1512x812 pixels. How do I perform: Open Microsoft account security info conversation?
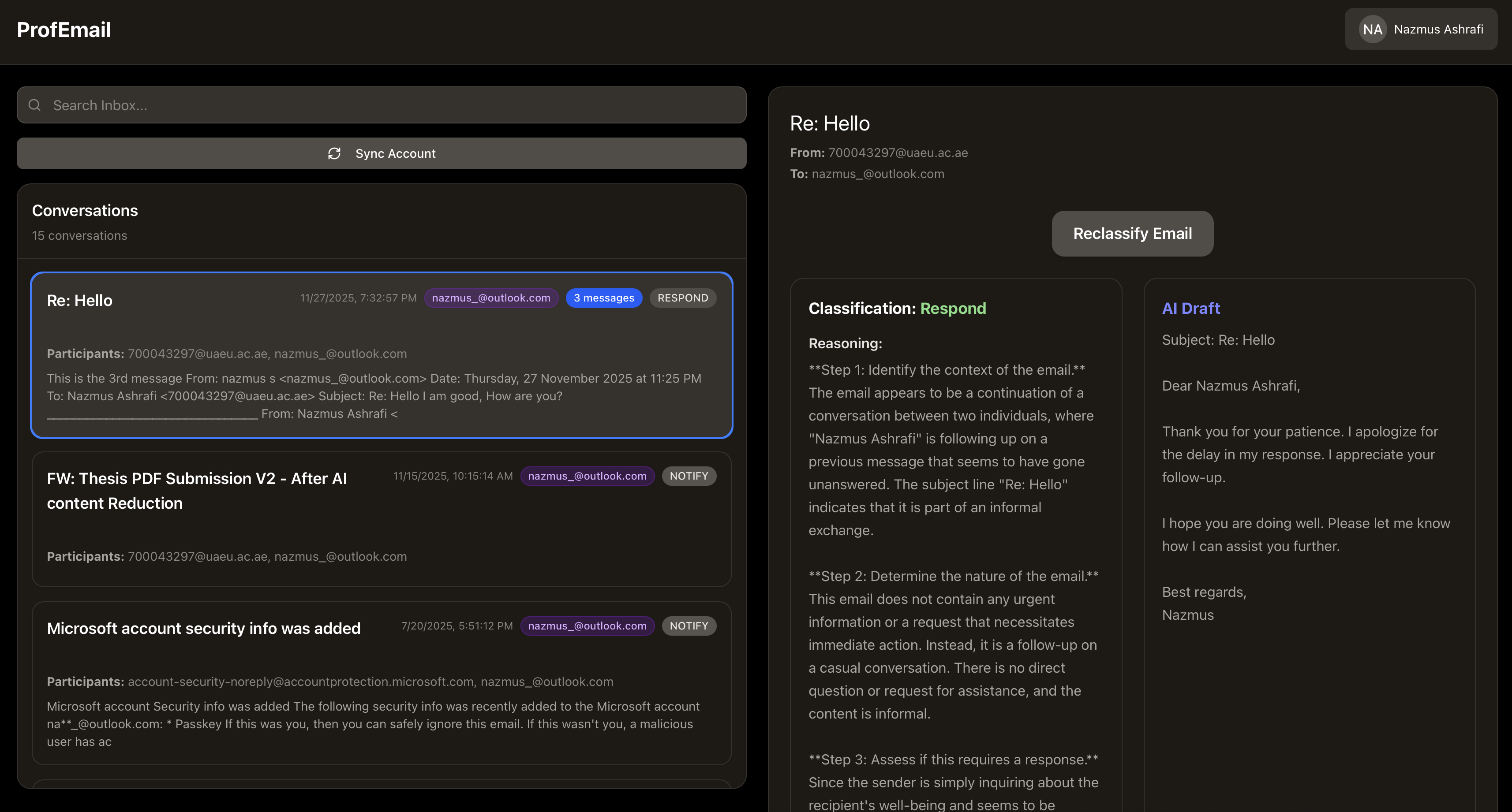point(204,628)
